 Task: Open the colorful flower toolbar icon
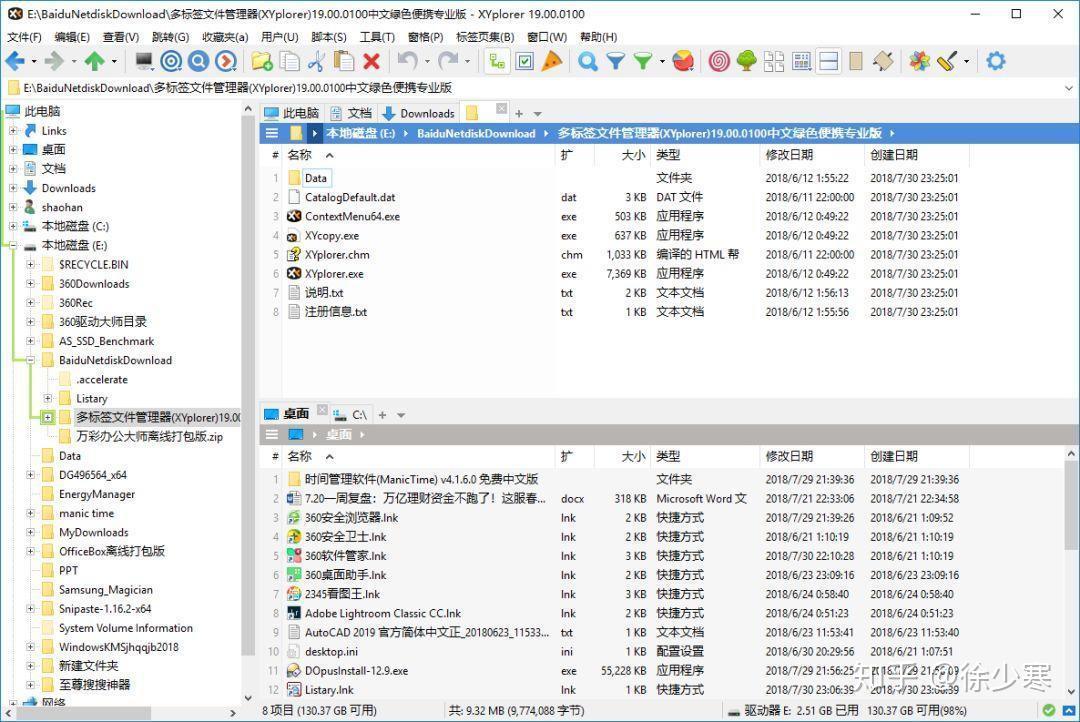920,61
